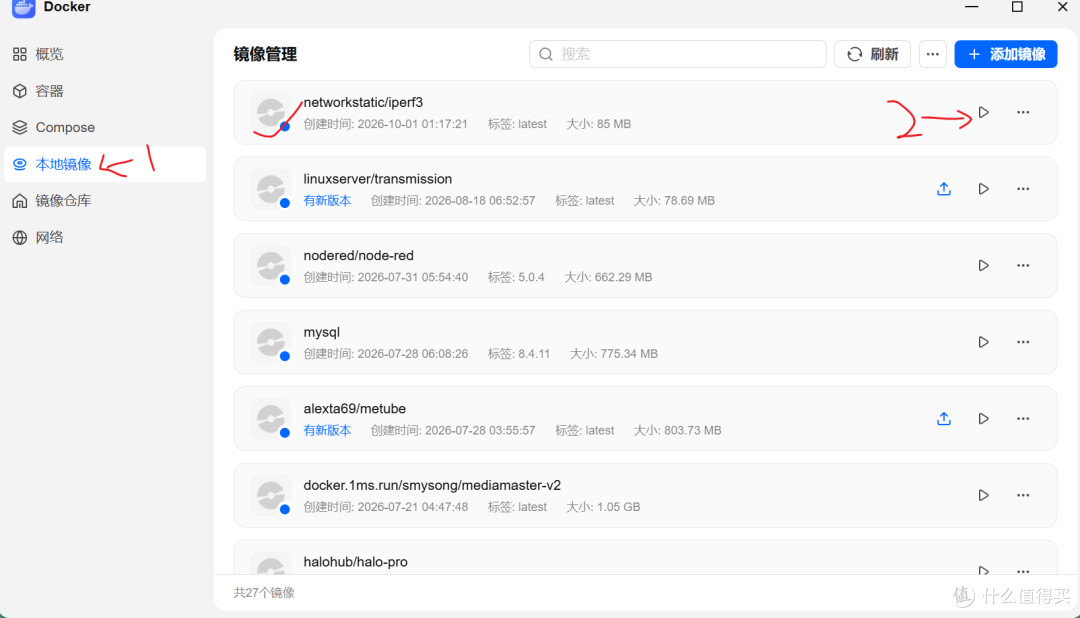The image size is (1080, 618).
Task: Click the update icon for alexta69/metube
Action: tap(944, 418)
